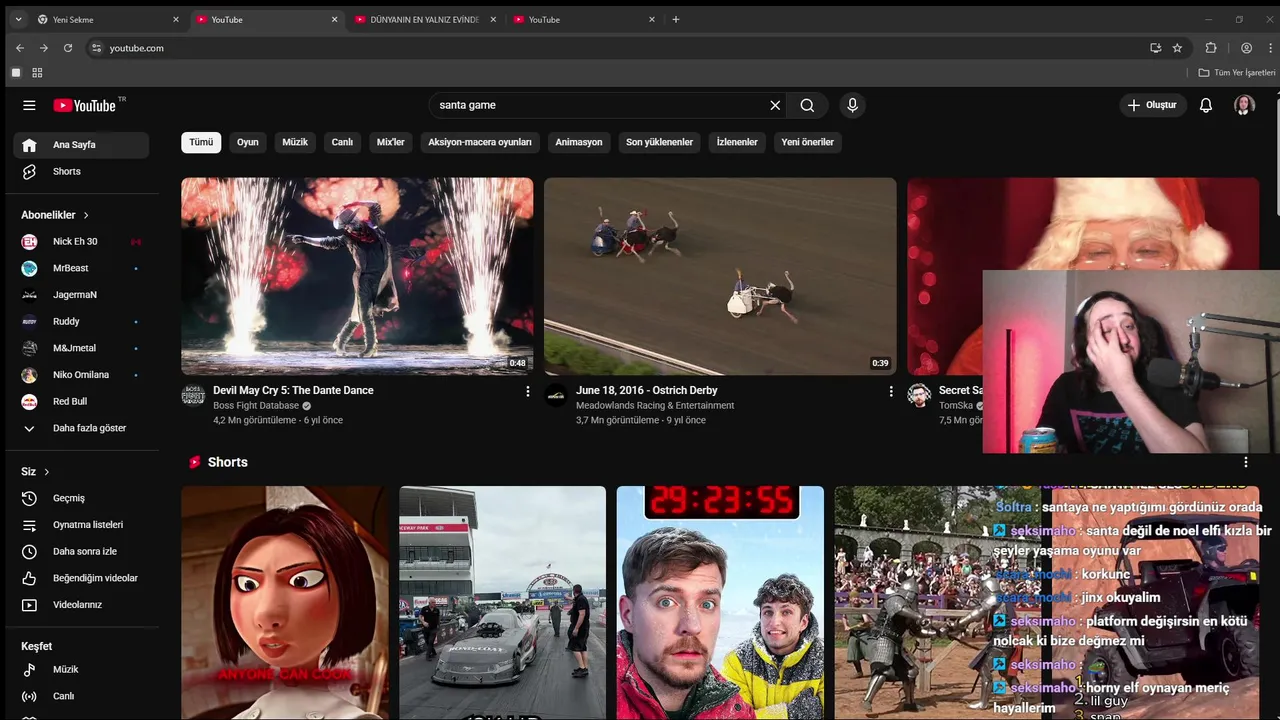Open Beğendiğim videolar

81,578
